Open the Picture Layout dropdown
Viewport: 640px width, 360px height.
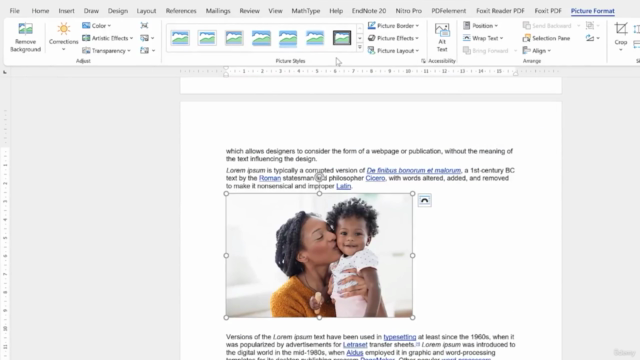point(393,51)
